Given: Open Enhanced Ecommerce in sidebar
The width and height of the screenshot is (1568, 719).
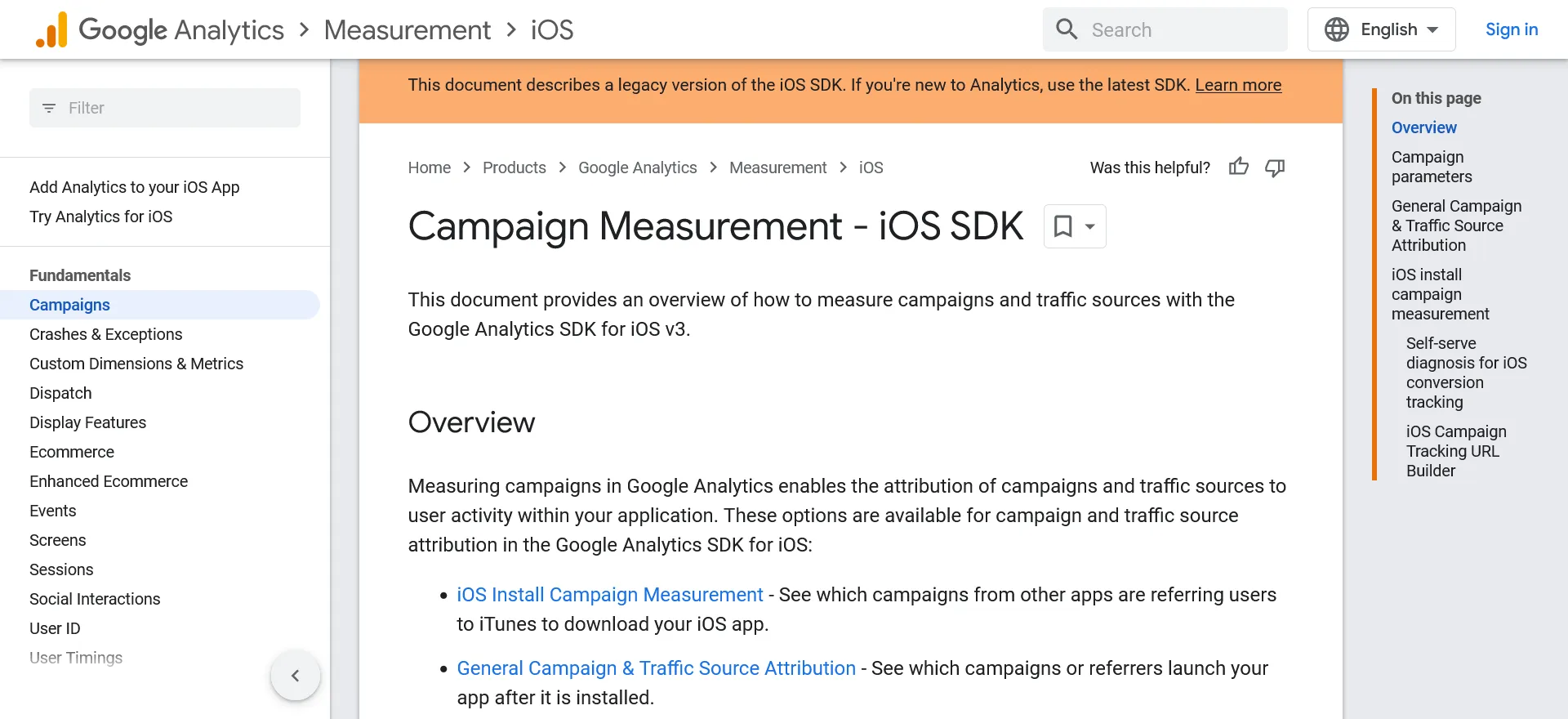Looking at the screenshot, I should [109, 481].
